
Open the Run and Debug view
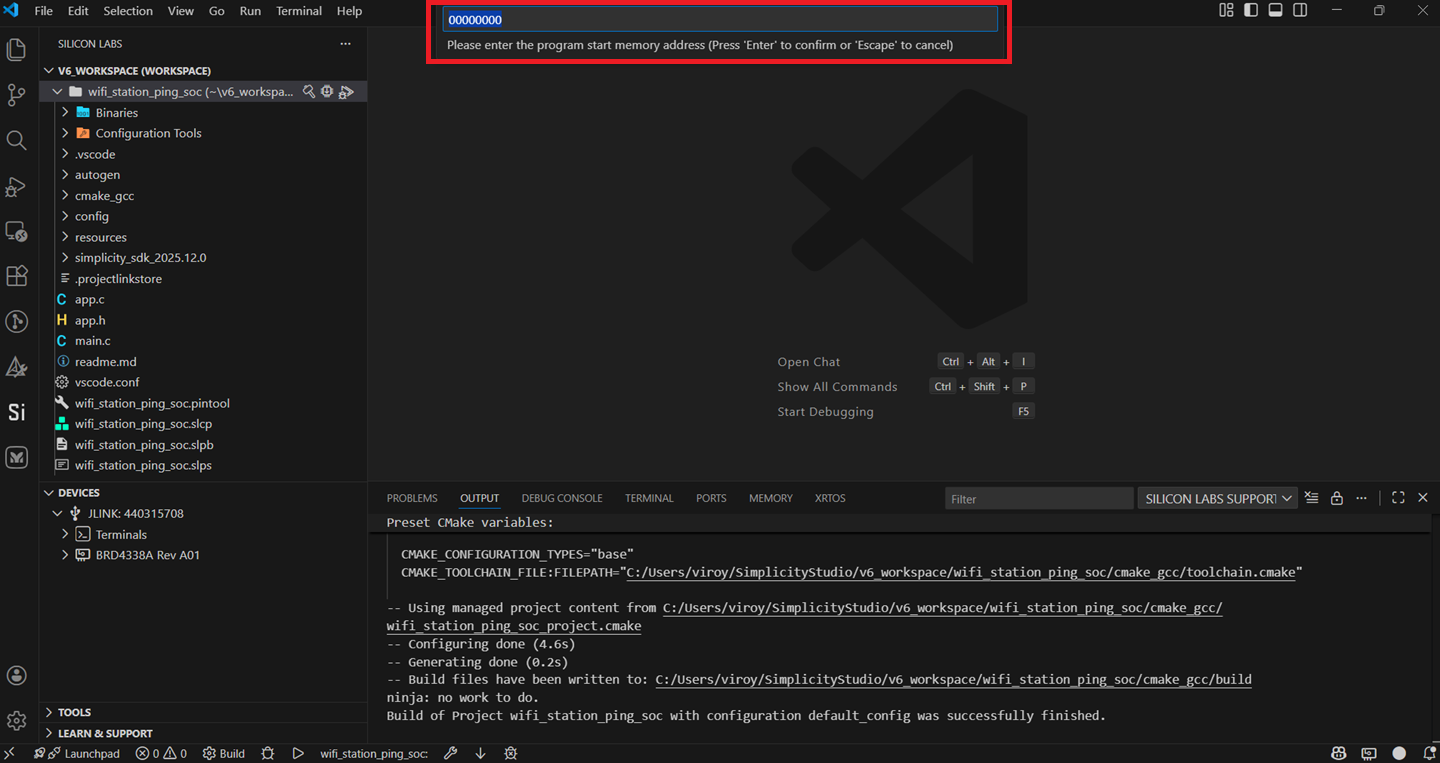(16, 187)
